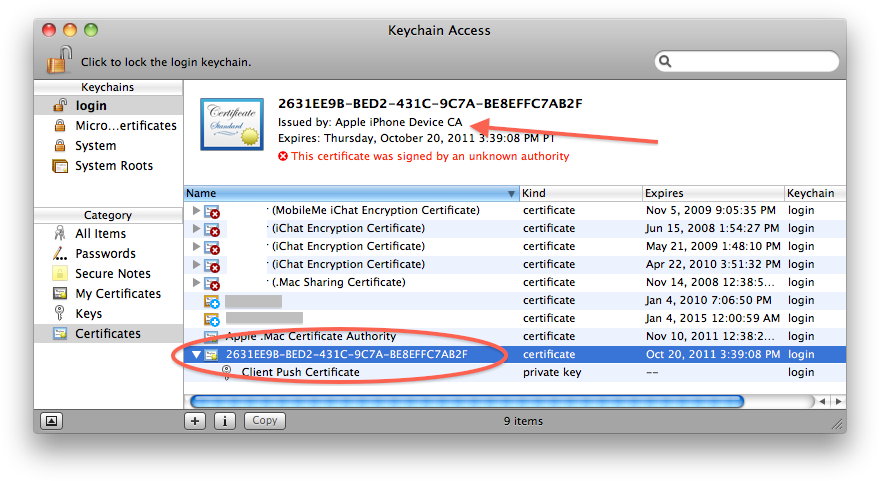Expand the iChat certificate expiring May 21, 2009
This screenshot has height=481, width=879.
[196, 246]
